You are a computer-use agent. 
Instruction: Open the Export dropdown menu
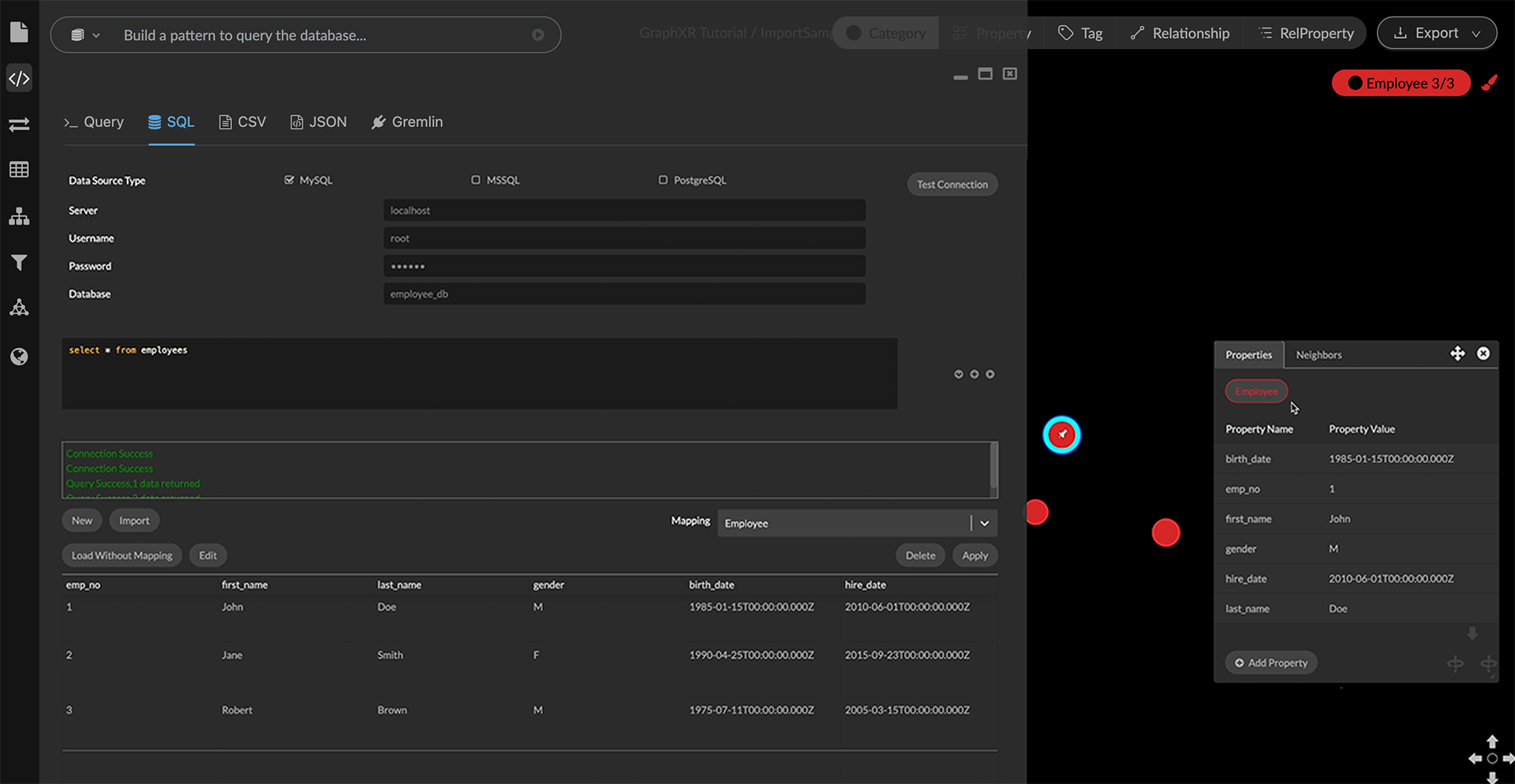click(1436, 33)
